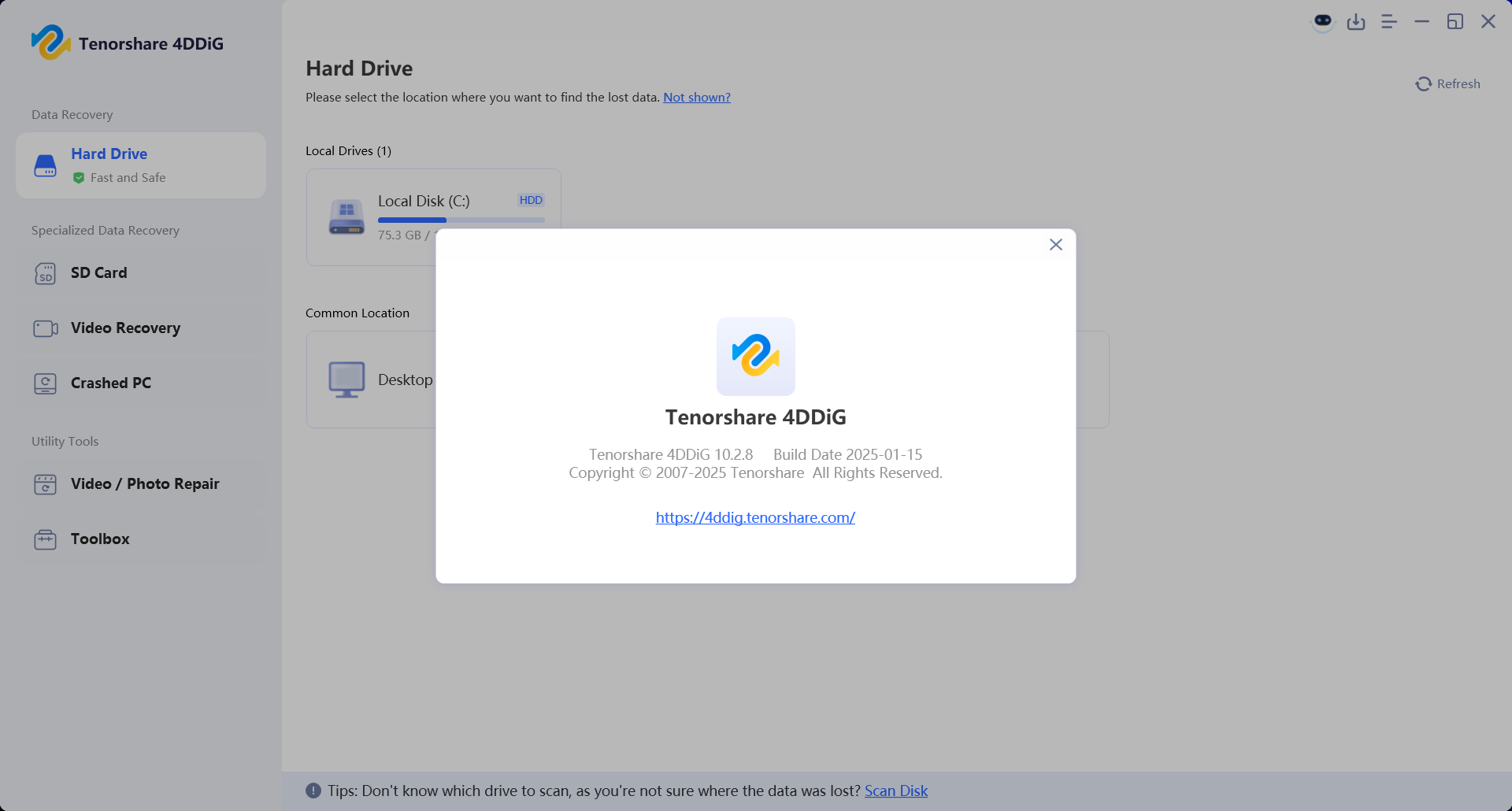Click the 'Data Recovery' section label

tap(72, 114)
